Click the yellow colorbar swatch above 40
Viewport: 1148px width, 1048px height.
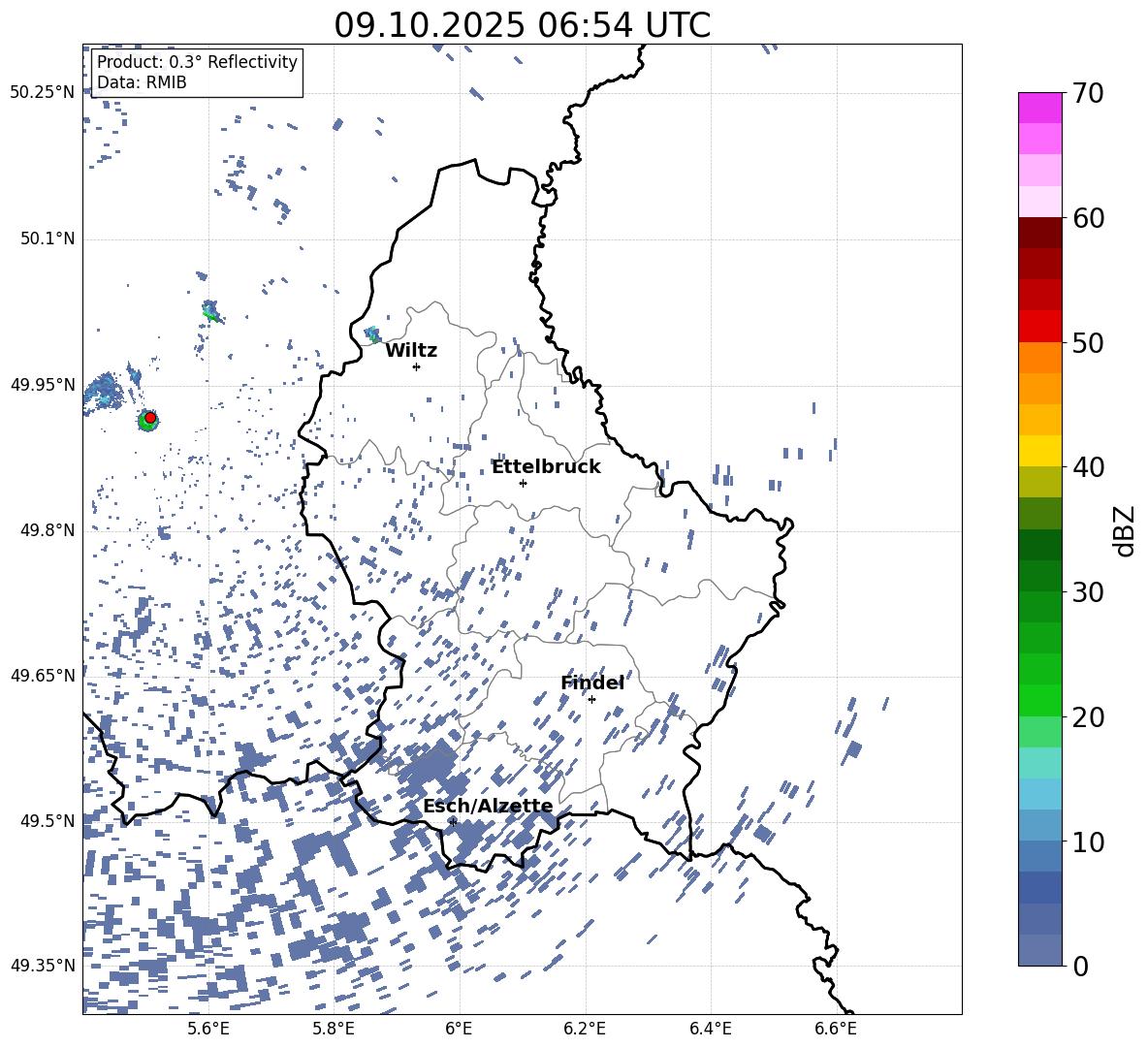pos(1039,451)
